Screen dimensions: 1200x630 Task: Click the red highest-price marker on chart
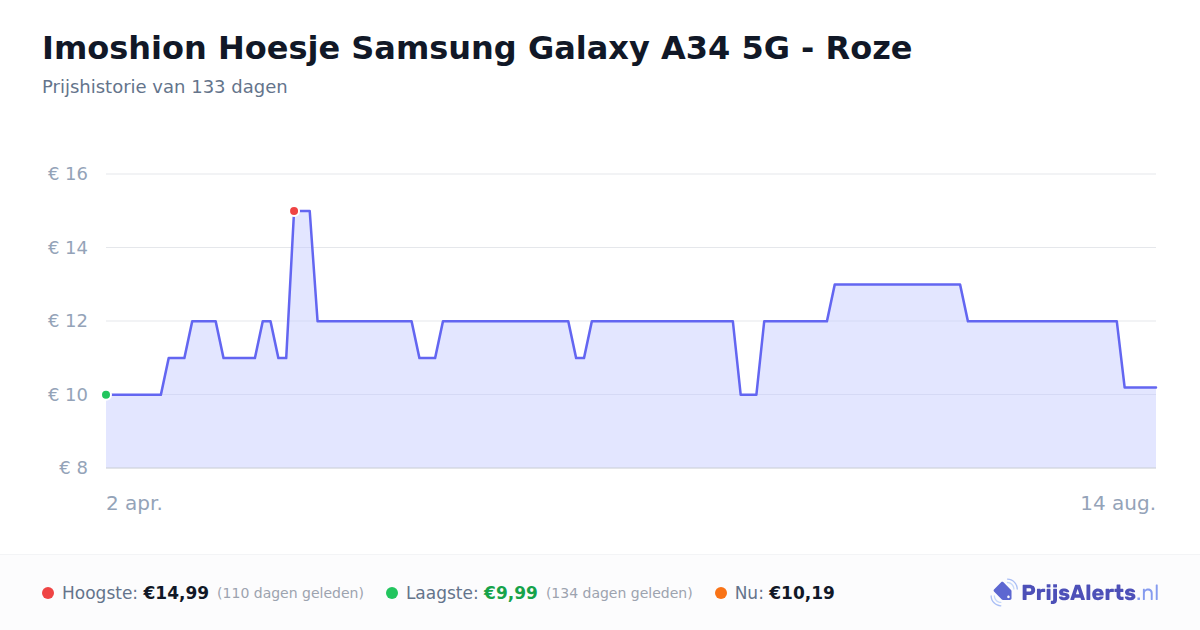tap(294, 211)
